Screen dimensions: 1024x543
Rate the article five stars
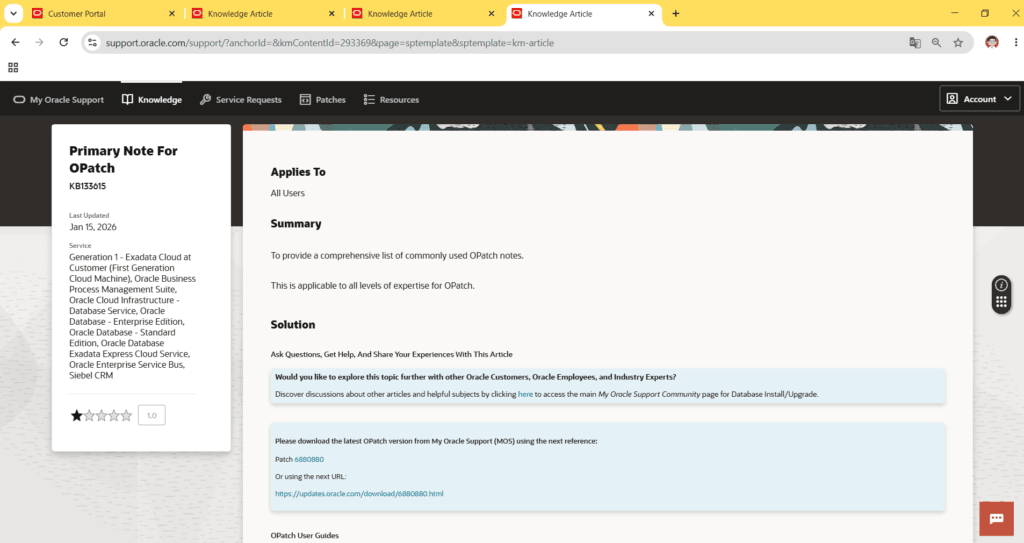click(x=126, y=416)
